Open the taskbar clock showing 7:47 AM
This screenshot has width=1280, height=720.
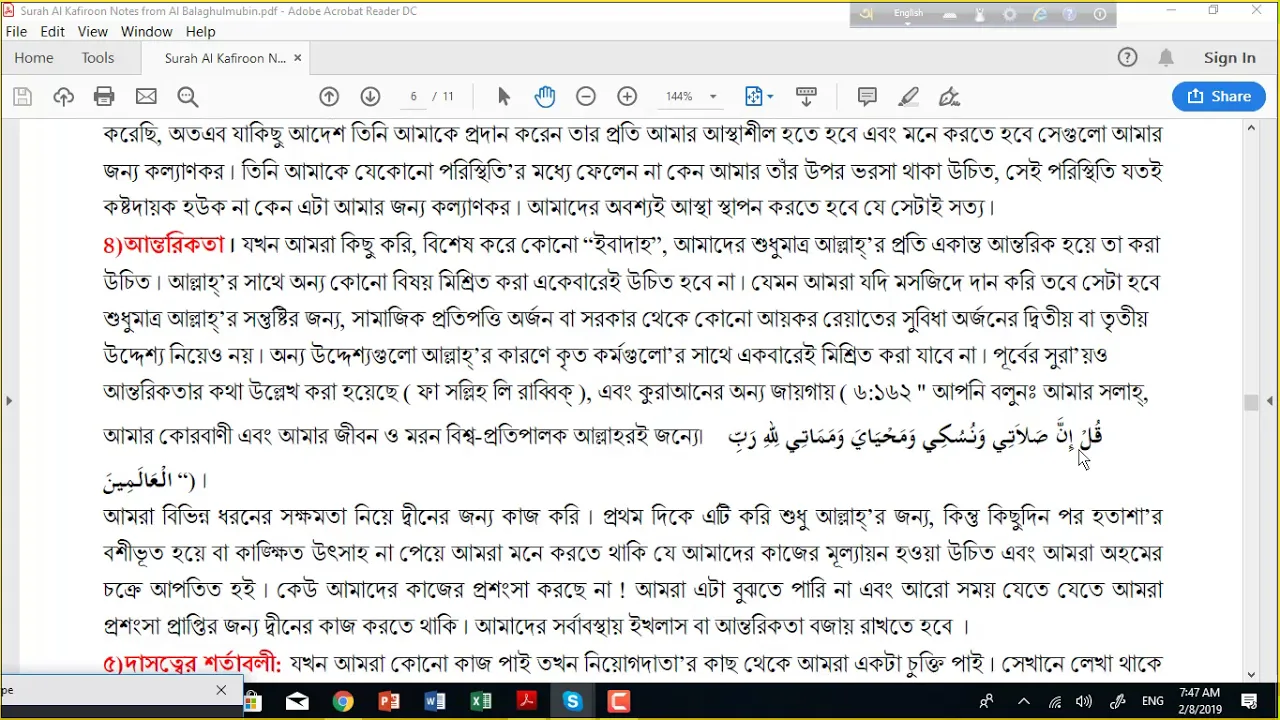point(1200,701)
